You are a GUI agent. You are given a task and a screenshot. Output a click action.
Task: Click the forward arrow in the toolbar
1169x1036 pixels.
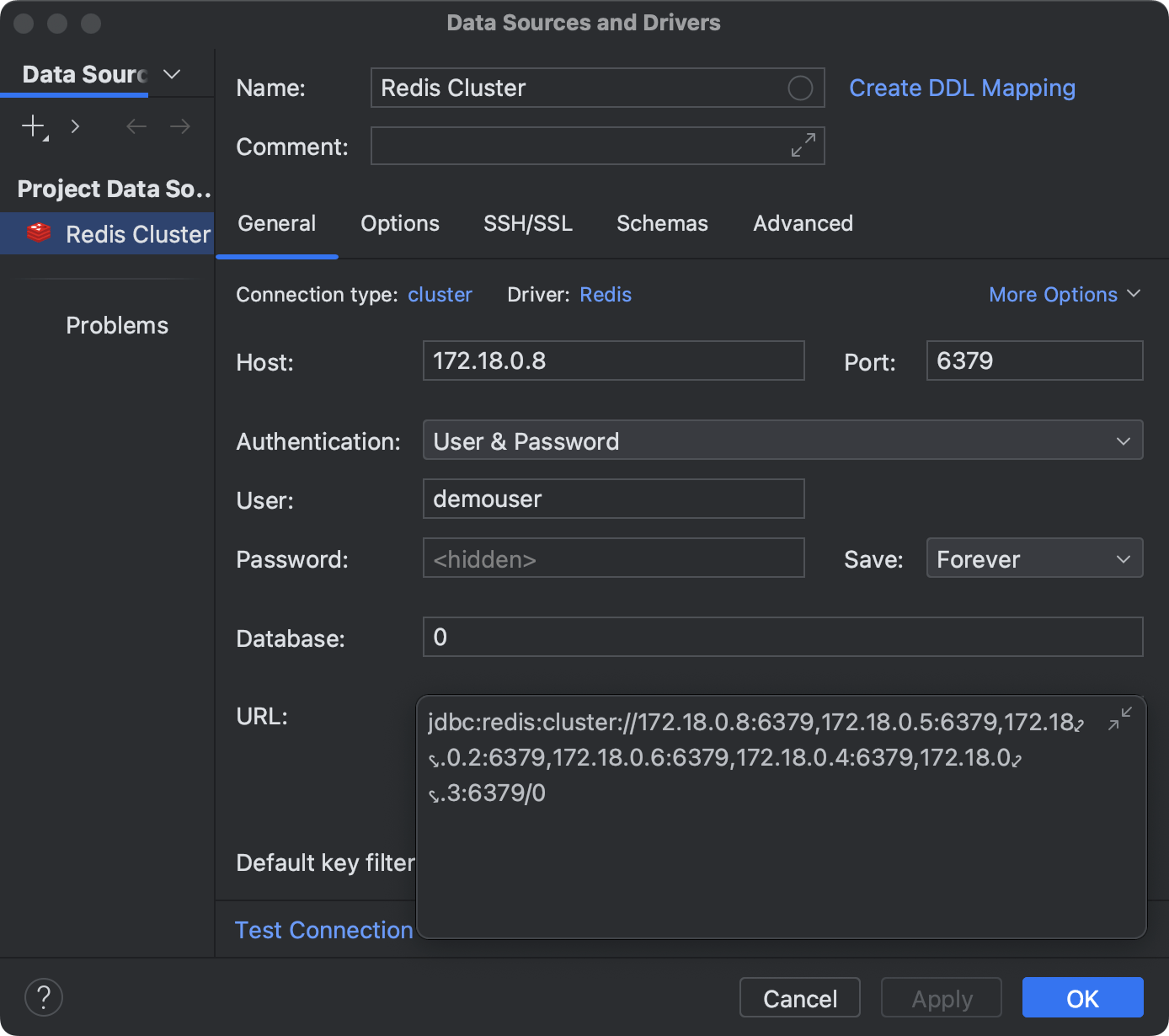tap(179, 126)
